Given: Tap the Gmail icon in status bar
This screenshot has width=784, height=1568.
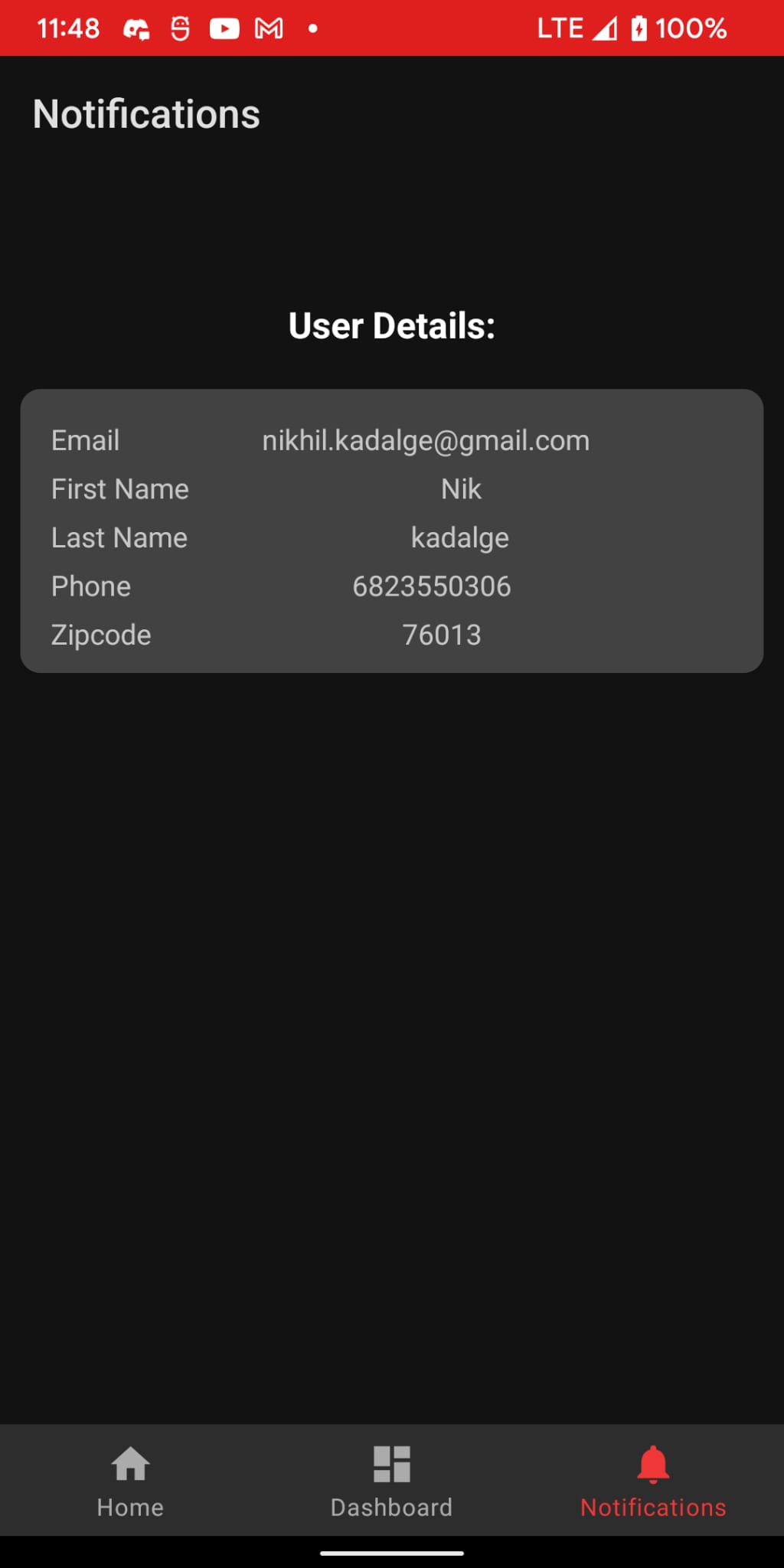Looking at the screenshot, I should 269,29.
